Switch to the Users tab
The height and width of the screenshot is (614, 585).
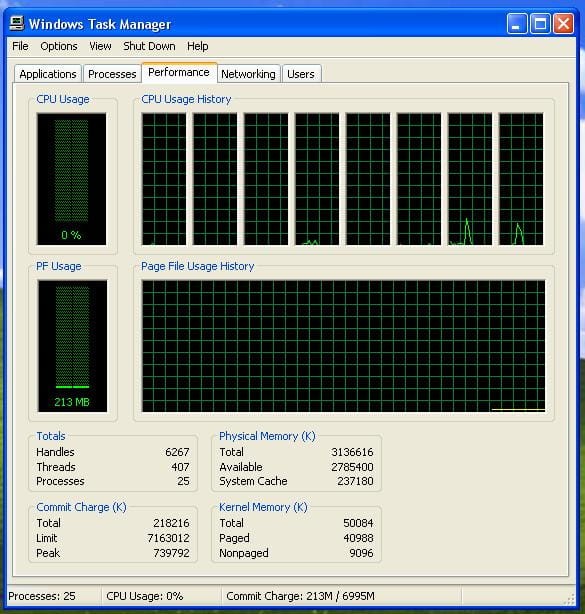301,74
